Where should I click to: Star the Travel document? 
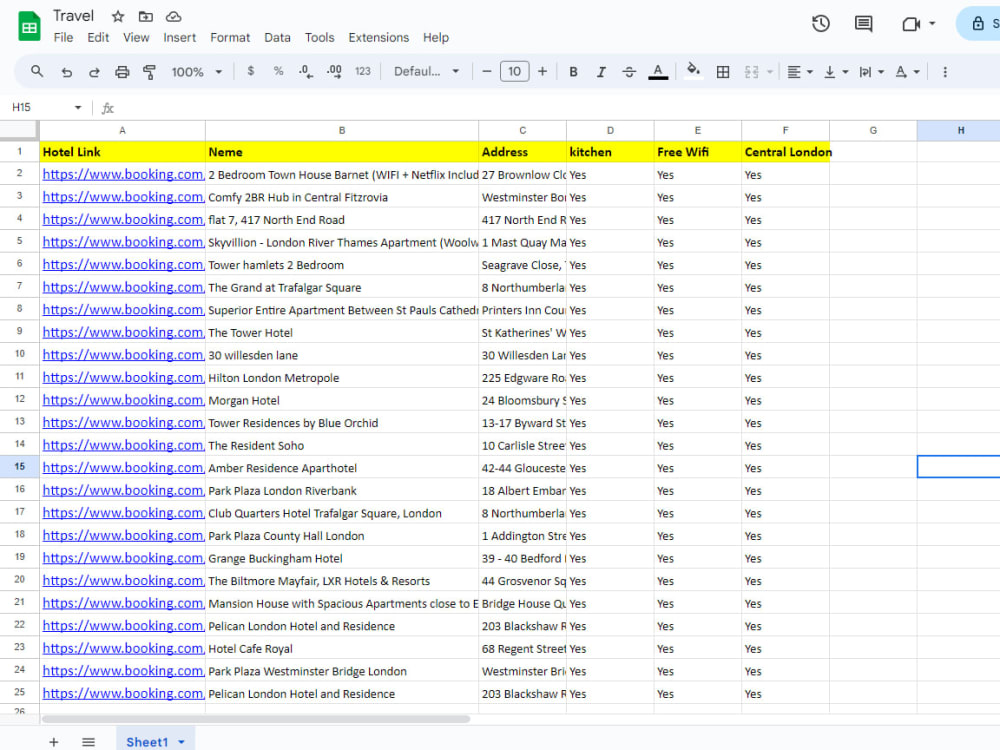[118, 16]
